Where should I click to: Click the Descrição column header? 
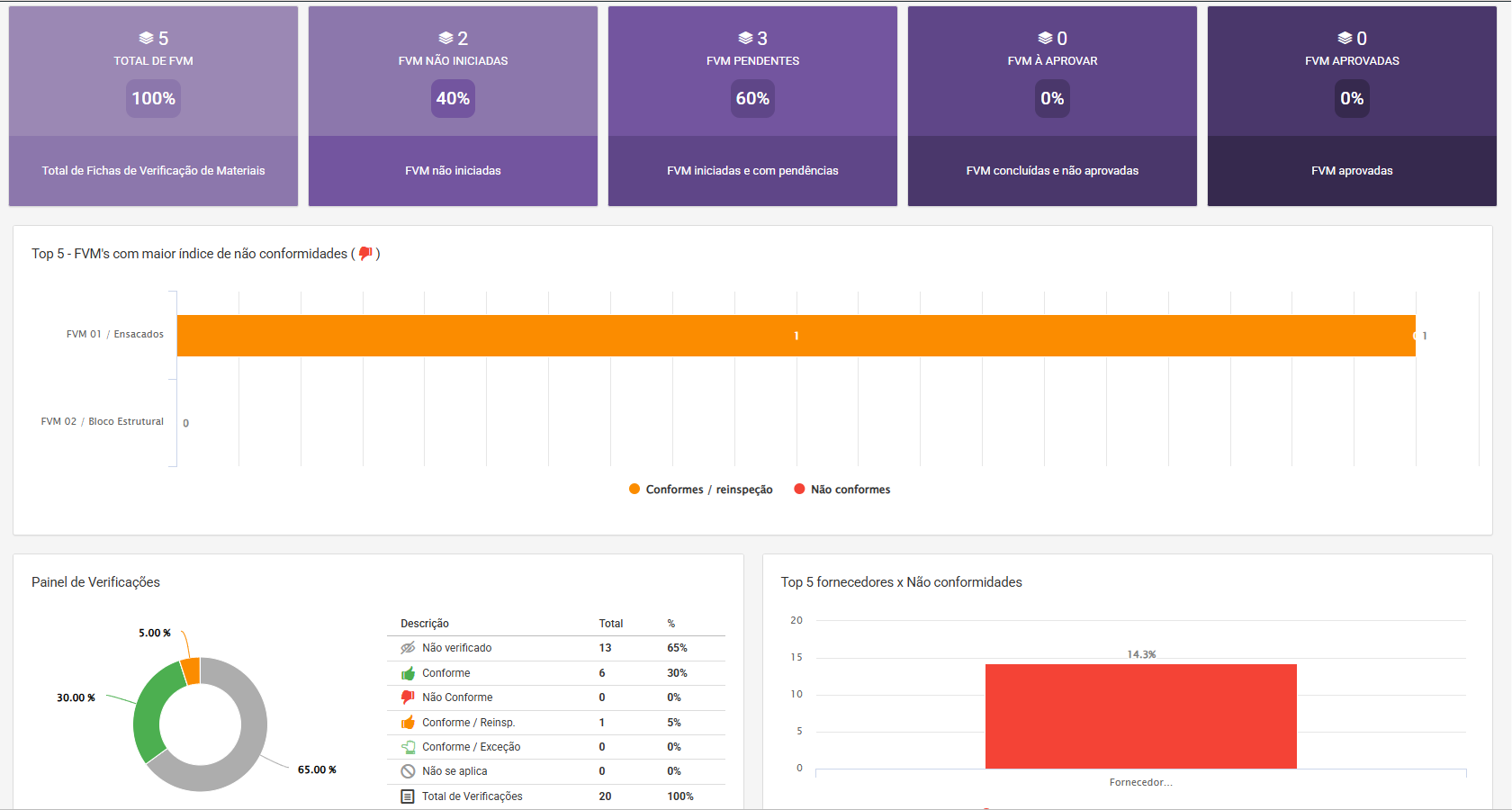pos(425,624)
